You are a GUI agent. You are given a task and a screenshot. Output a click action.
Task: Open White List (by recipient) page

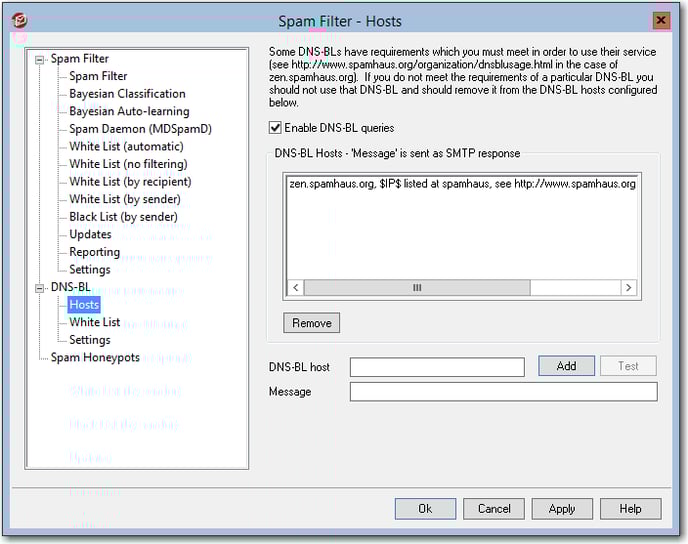click(130, 182)
